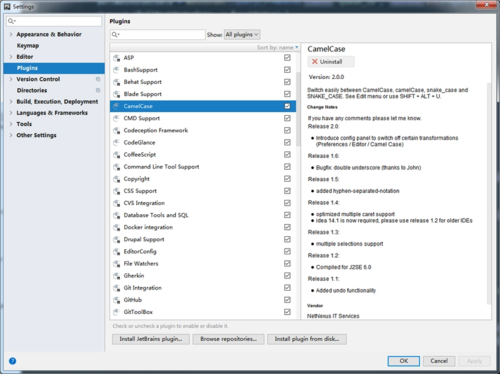Expand the Tools settings node

pyautogui.click(x=11, y=124)
